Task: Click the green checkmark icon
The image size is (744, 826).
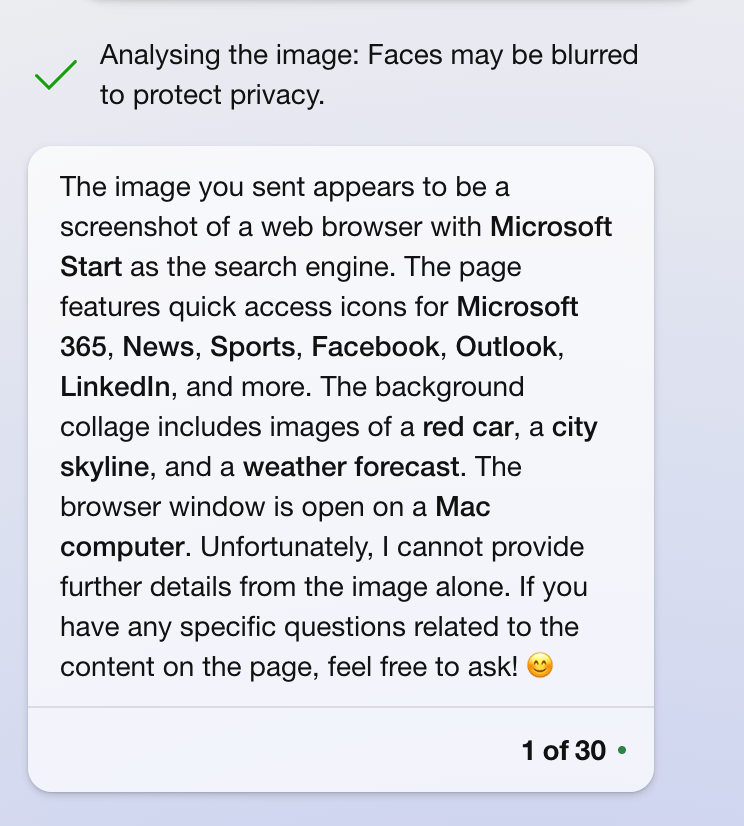Action: point(56,75)
